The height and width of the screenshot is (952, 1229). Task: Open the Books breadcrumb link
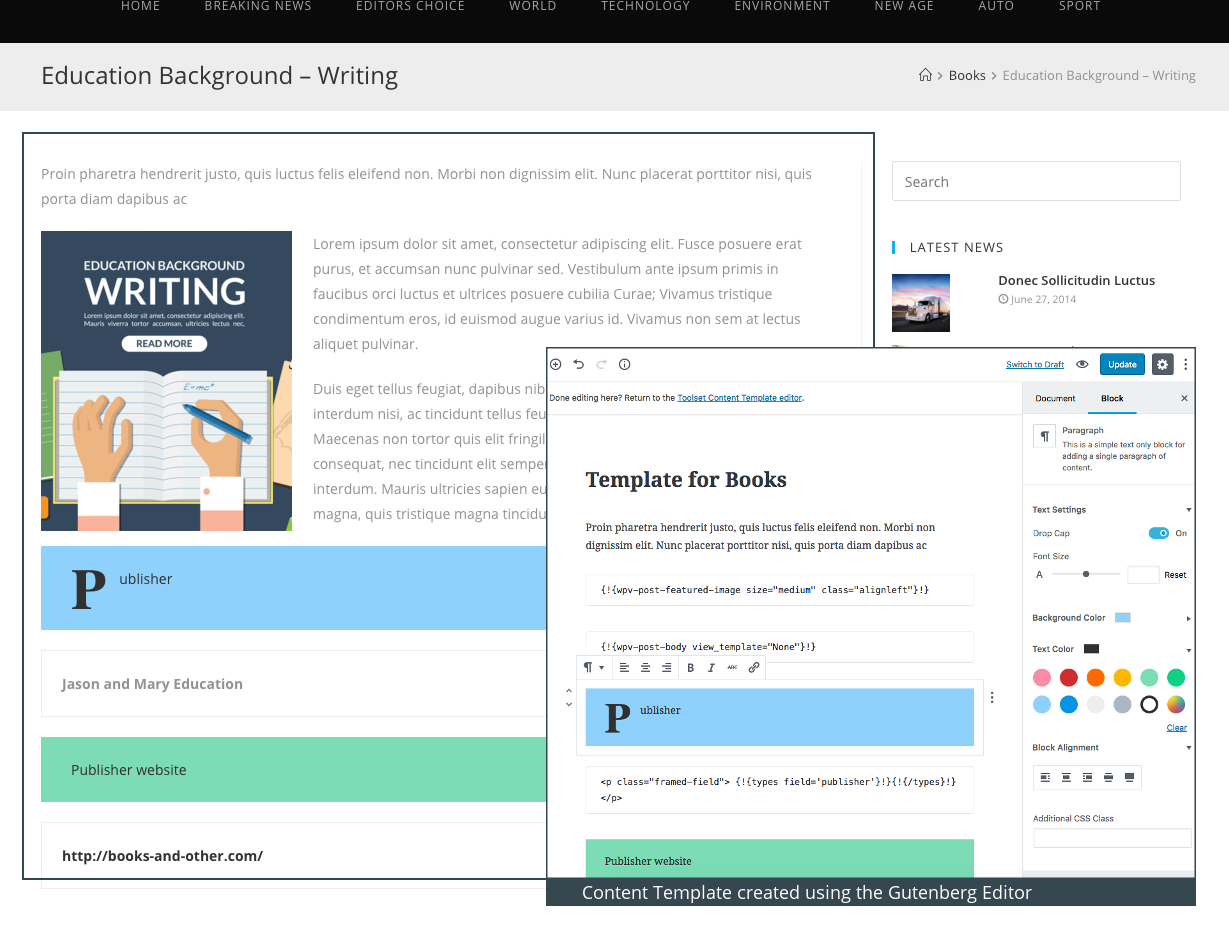click(x=967, y=75)
